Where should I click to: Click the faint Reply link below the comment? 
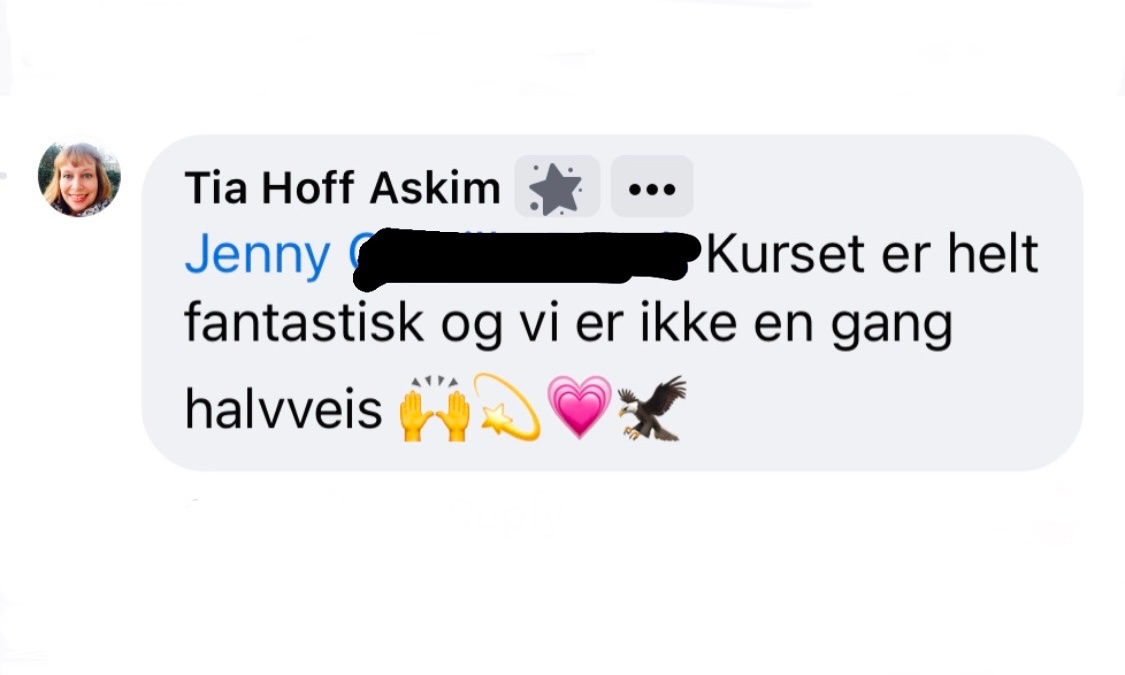(504, 514)
